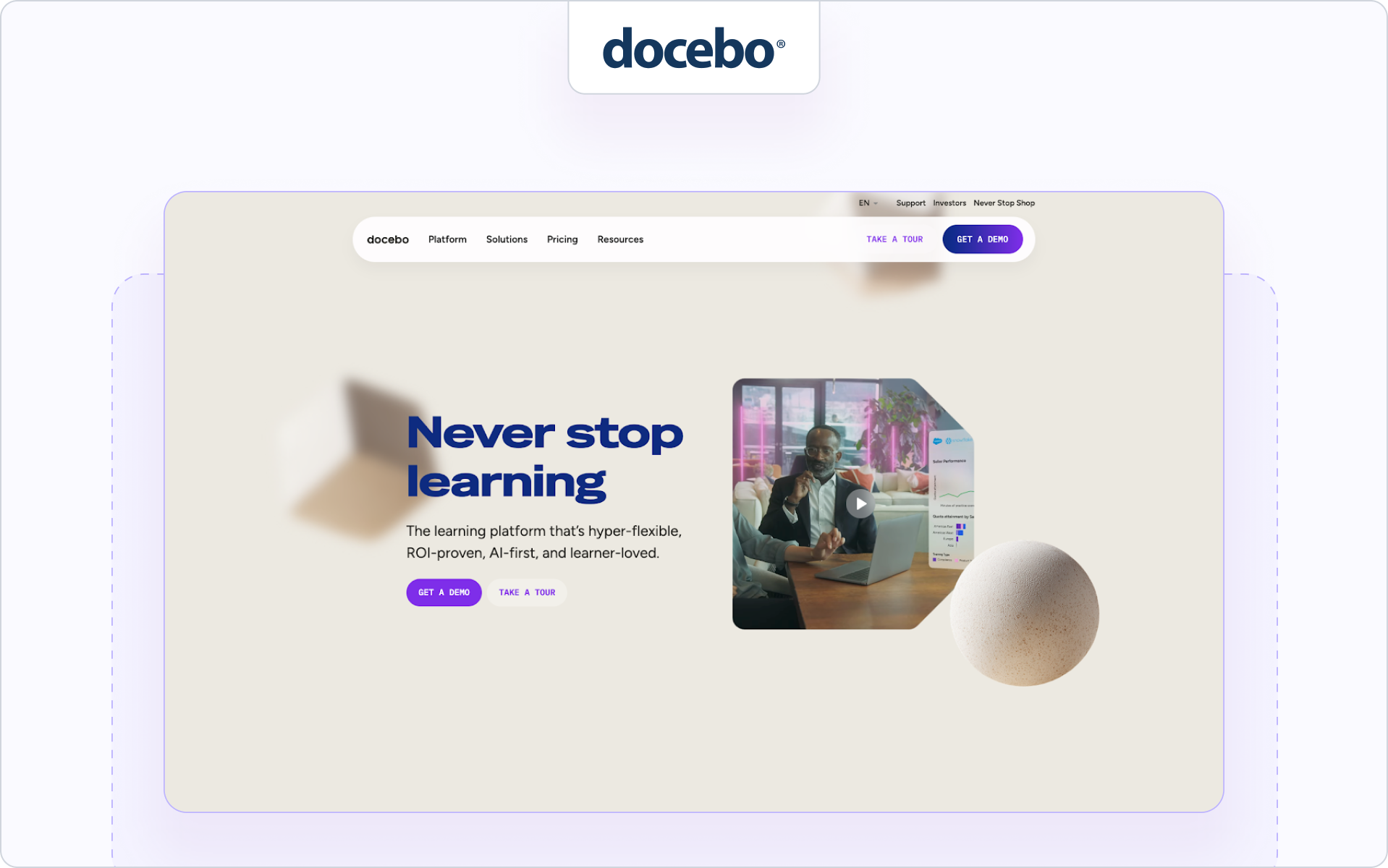Click the large docebo logo at the top

(693, 48)
